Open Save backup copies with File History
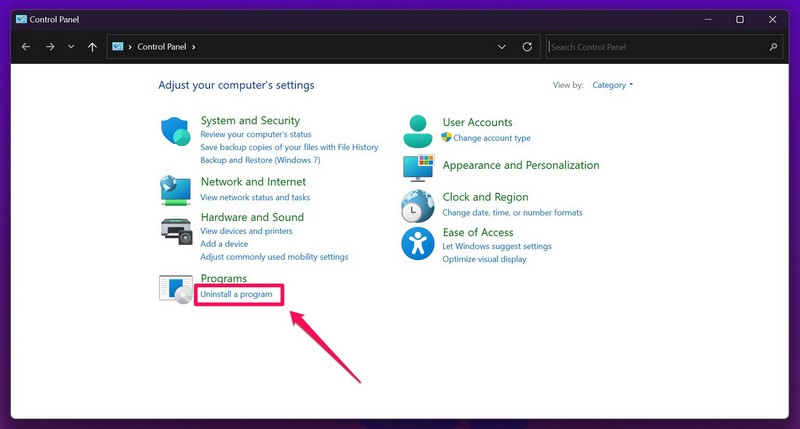The image size is (800, 429). point(289,147)
